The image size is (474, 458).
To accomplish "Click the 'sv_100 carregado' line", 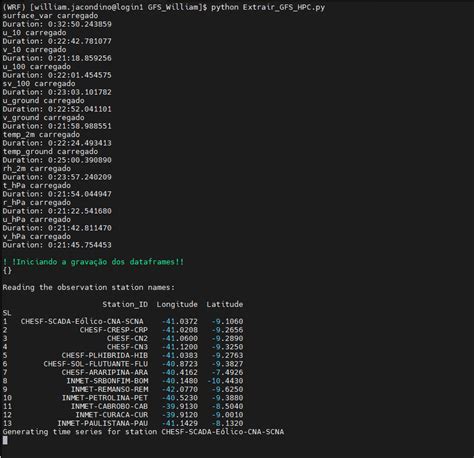I will coord(39,84).
